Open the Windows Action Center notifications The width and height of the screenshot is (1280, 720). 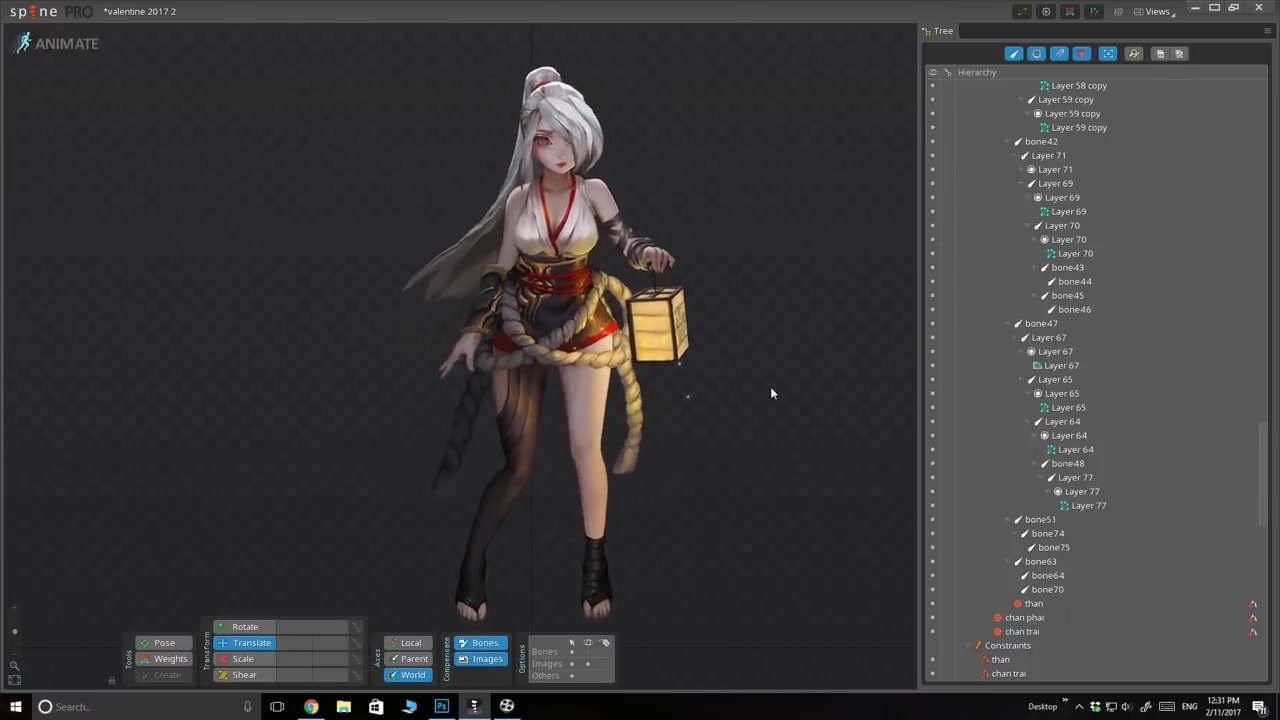[1259, 707]
